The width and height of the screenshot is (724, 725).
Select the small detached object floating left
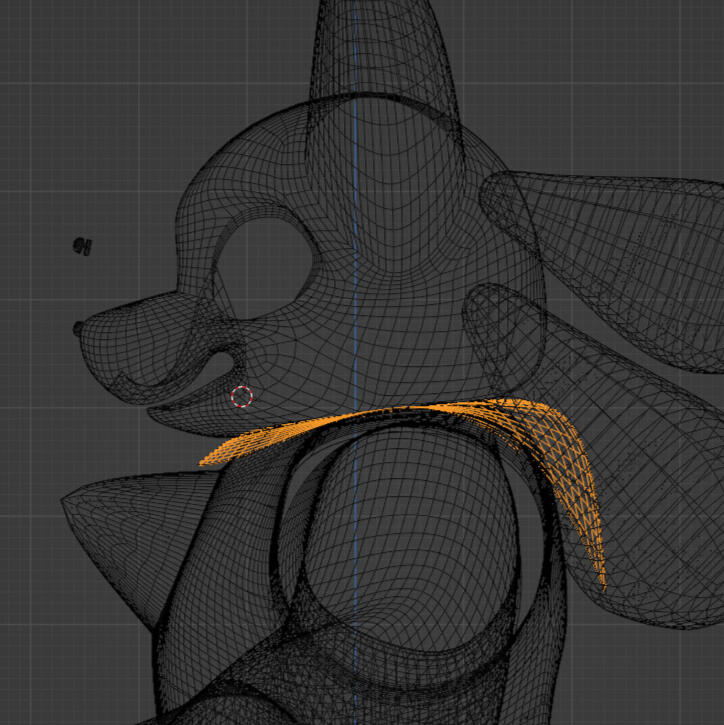(x=83, y=245)
